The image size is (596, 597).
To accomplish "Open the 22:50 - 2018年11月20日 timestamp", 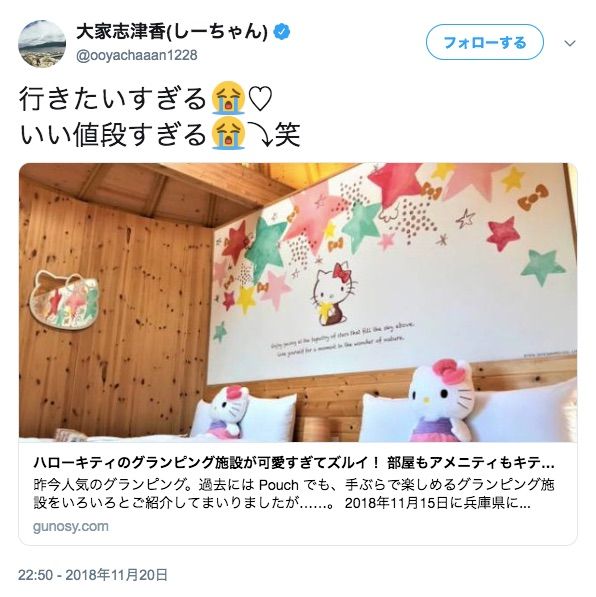I will coord(93,575).
